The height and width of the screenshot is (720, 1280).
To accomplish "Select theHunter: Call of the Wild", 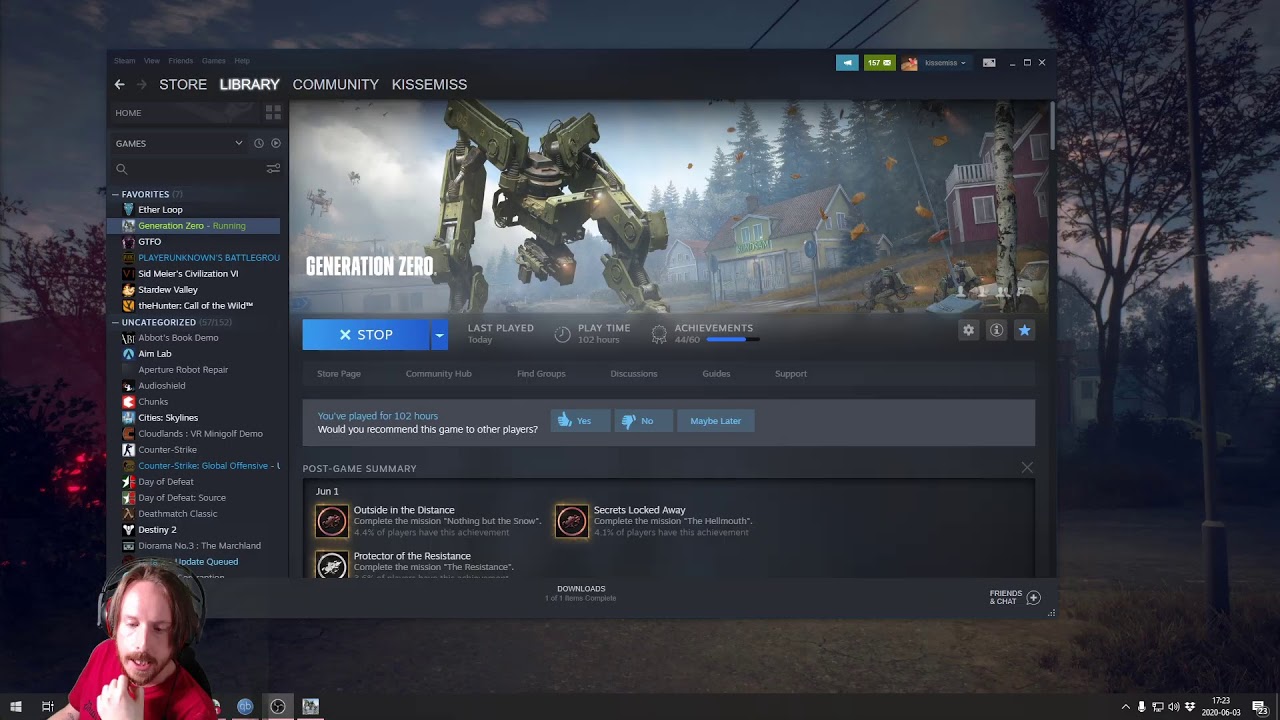I will pyautogui.click(x=195, y=306).
